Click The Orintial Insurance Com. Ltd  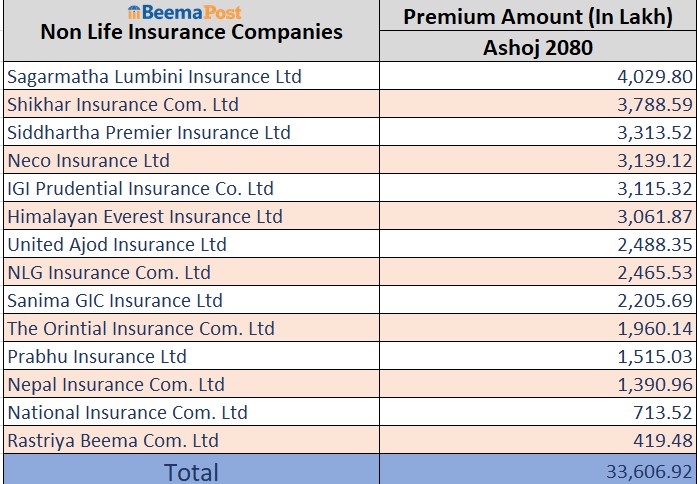pyautogui.click(x=141, y=328)
